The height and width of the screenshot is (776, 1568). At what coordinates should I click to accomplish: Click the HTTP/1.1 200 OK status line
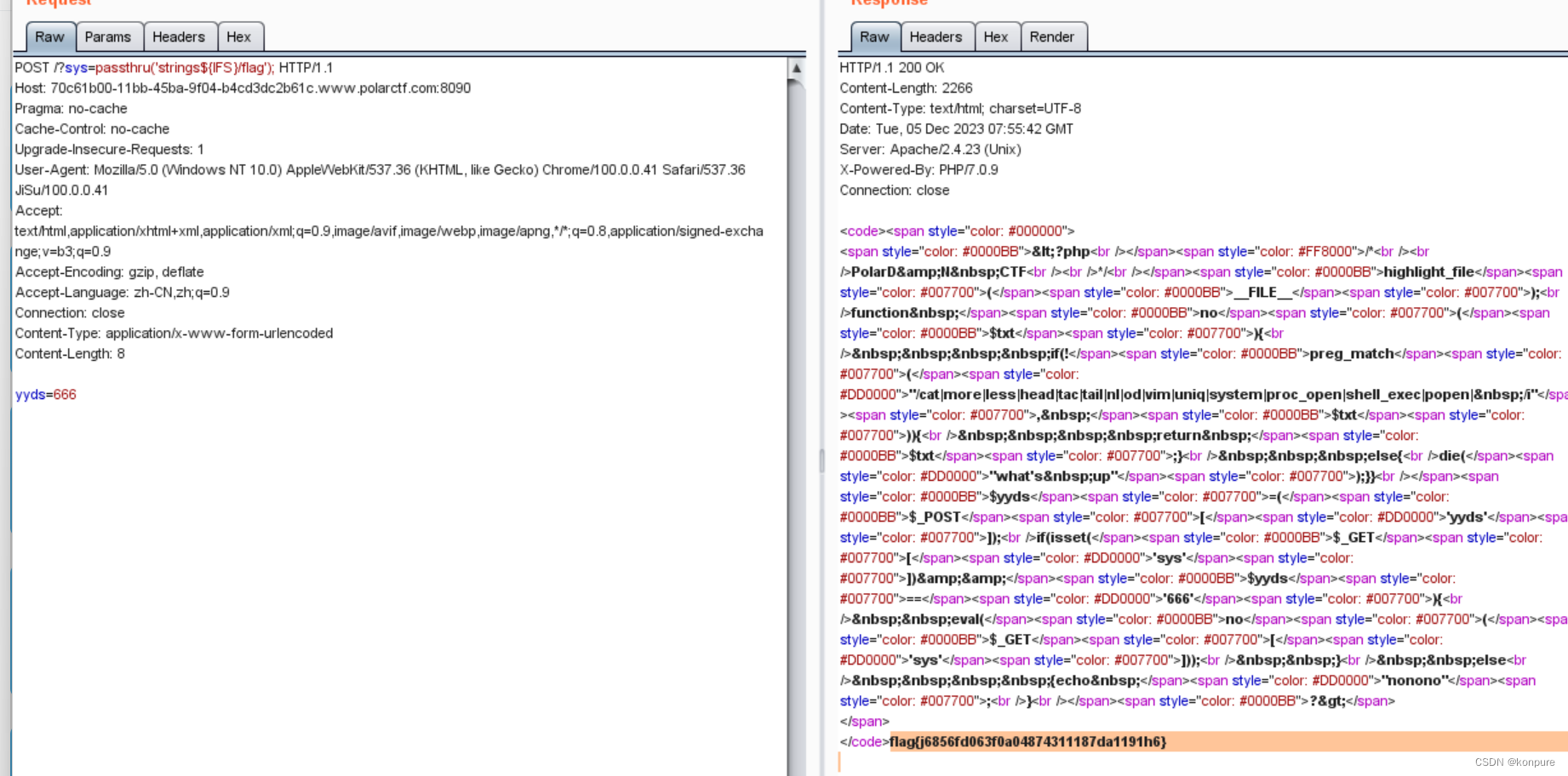891,67
